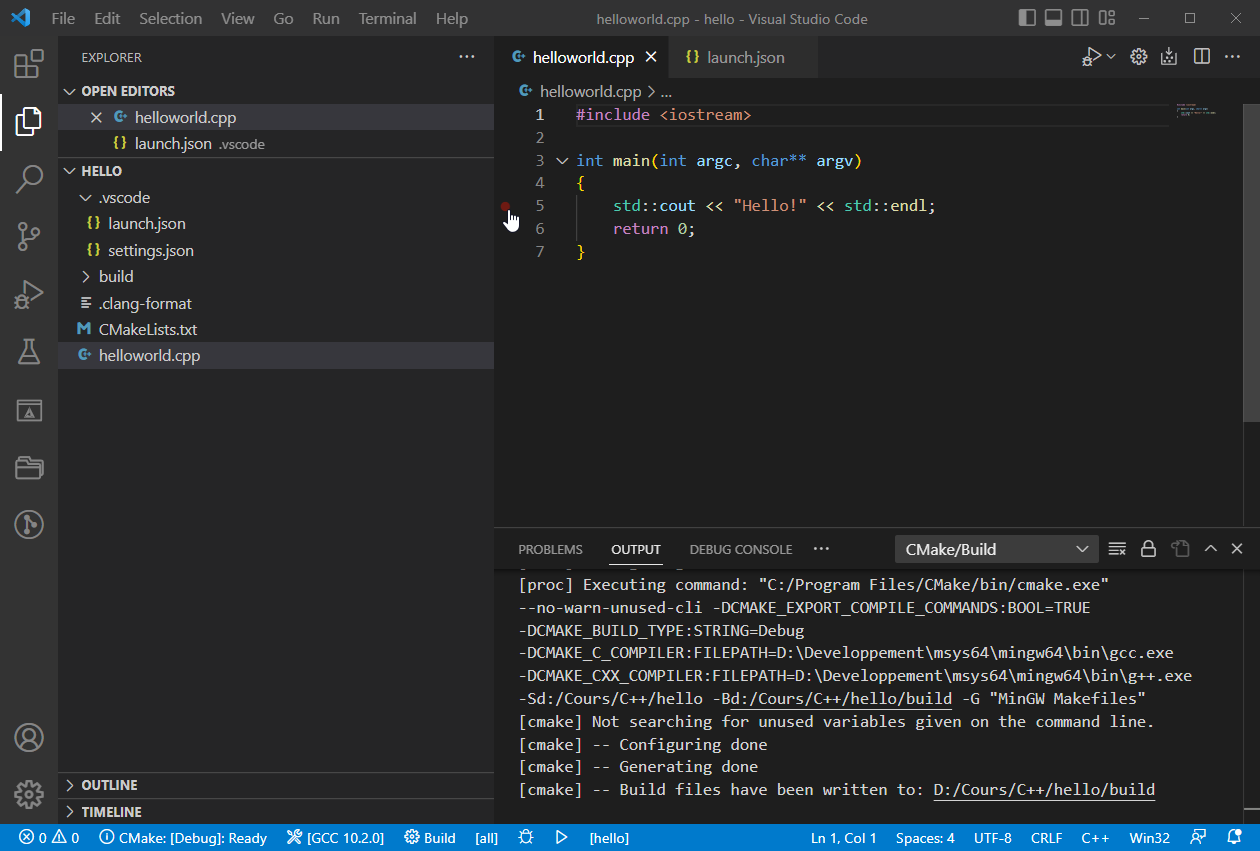1260x851 pixels.
Task: Toggle output auto-scroll lock
Action: (1148, 549)
